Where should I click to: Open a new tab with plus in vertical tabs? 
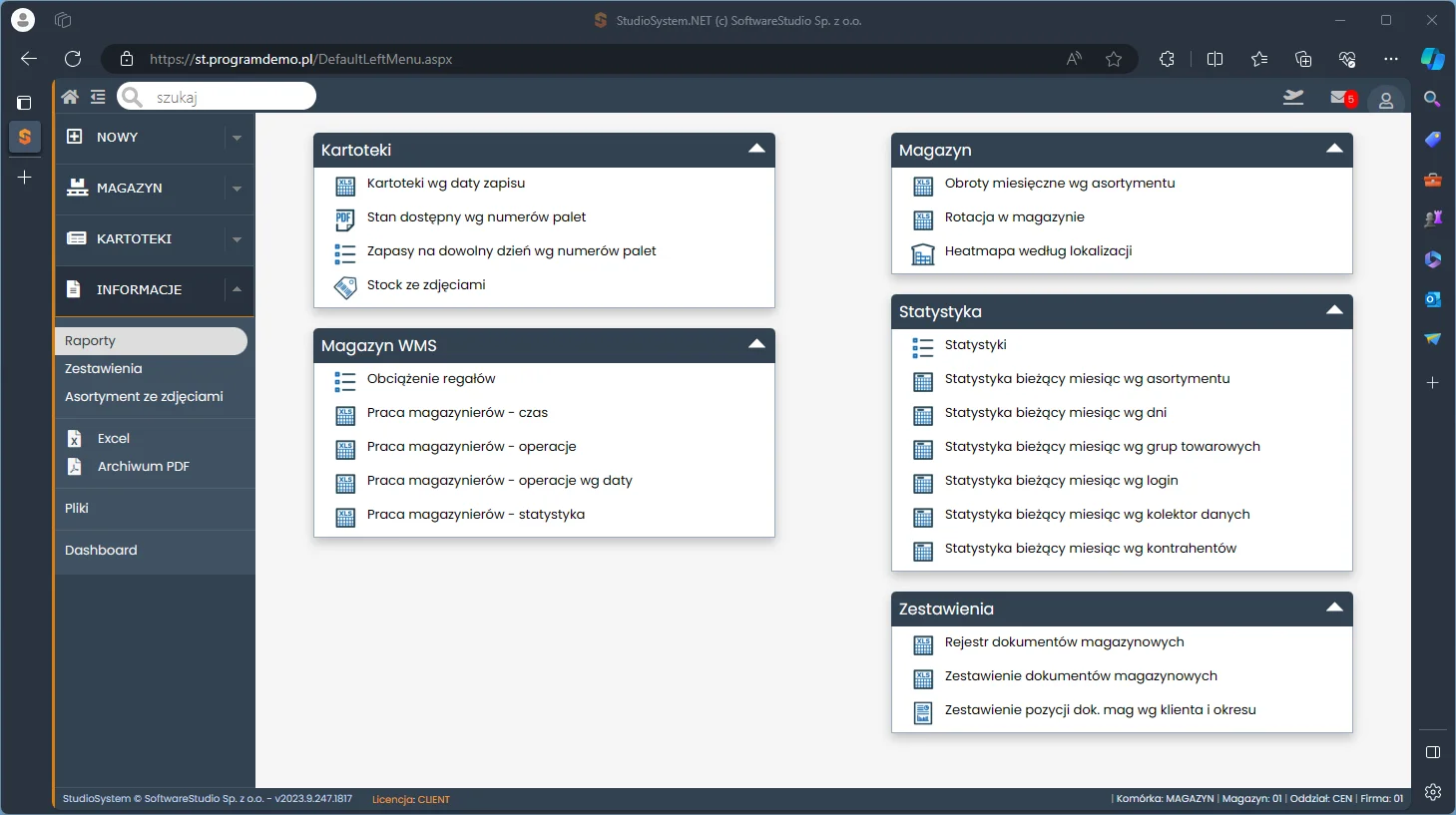pos(25,178)
